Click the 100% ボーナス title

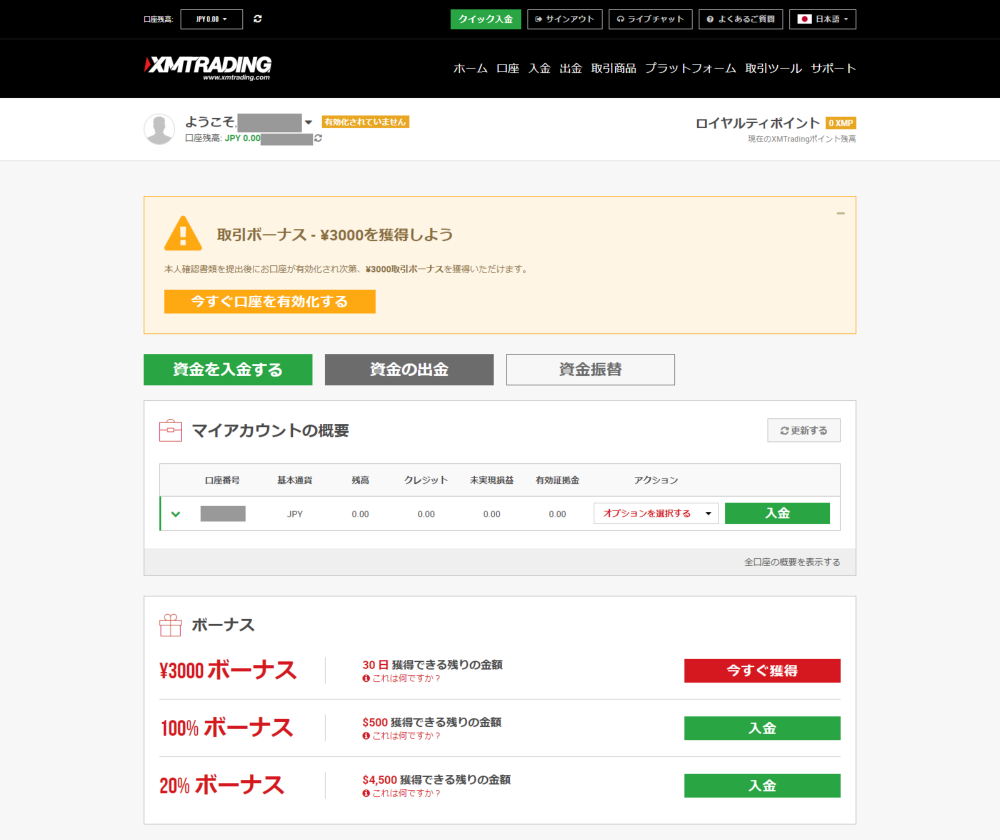226,728
